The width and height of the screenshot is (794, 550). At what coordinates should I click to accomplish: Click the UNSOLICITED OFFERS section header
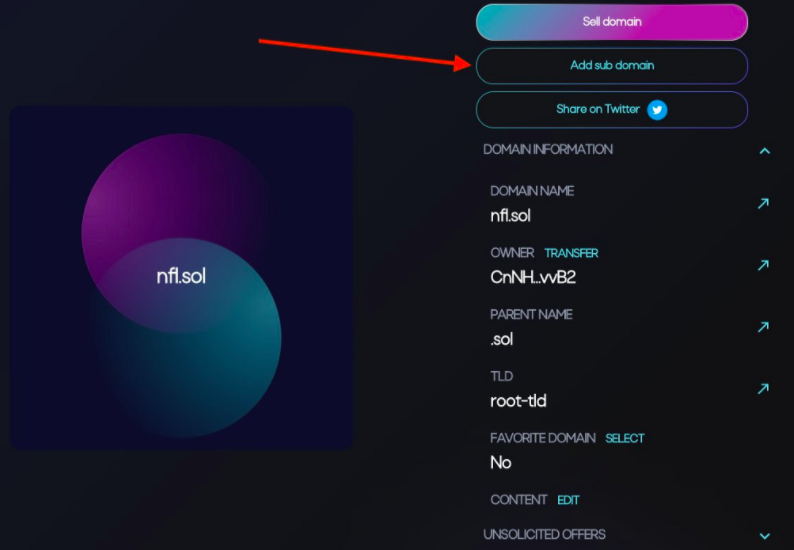point(544,534)
